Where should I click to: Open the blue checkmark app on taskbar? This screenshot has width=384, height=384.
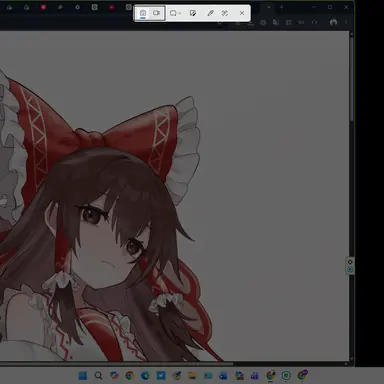[x=161, y=376]
